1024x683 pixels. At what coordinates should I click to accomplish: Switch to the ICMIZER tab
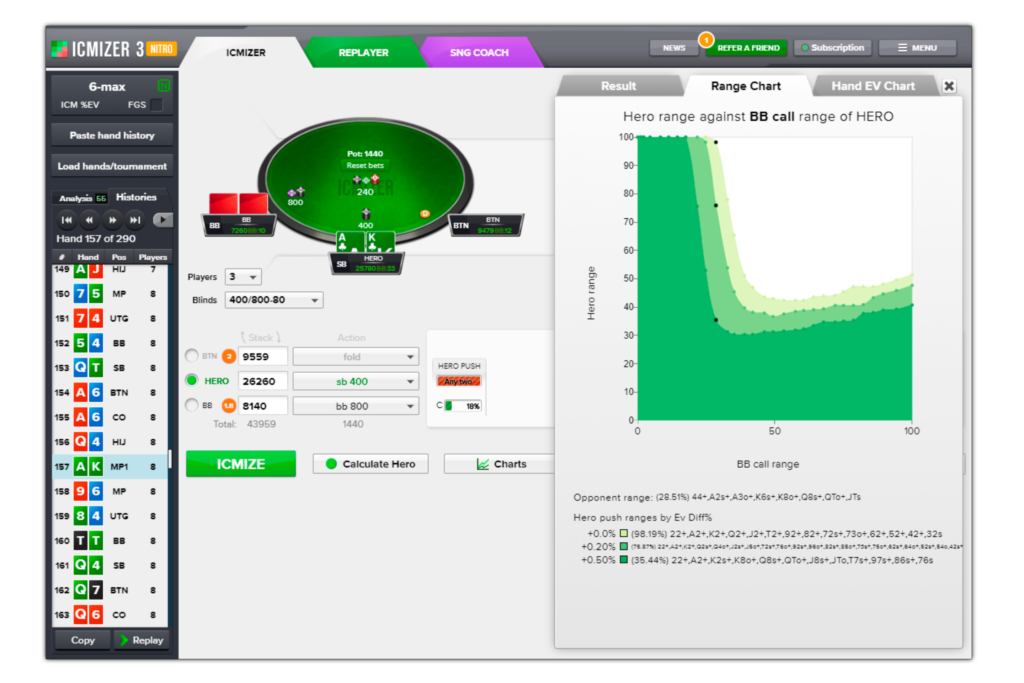point(246,52)
